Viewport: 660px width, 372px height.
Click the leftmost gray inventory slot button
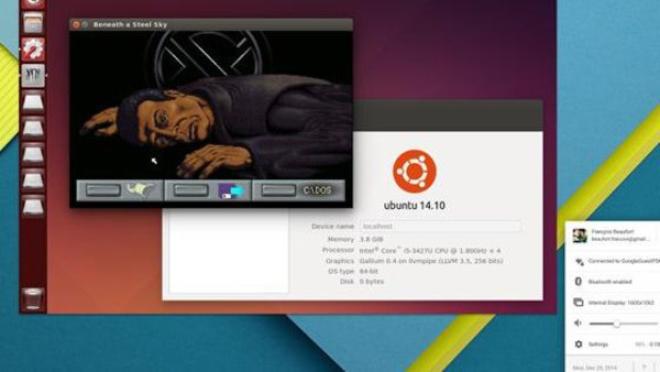click(x=103, y=190)
